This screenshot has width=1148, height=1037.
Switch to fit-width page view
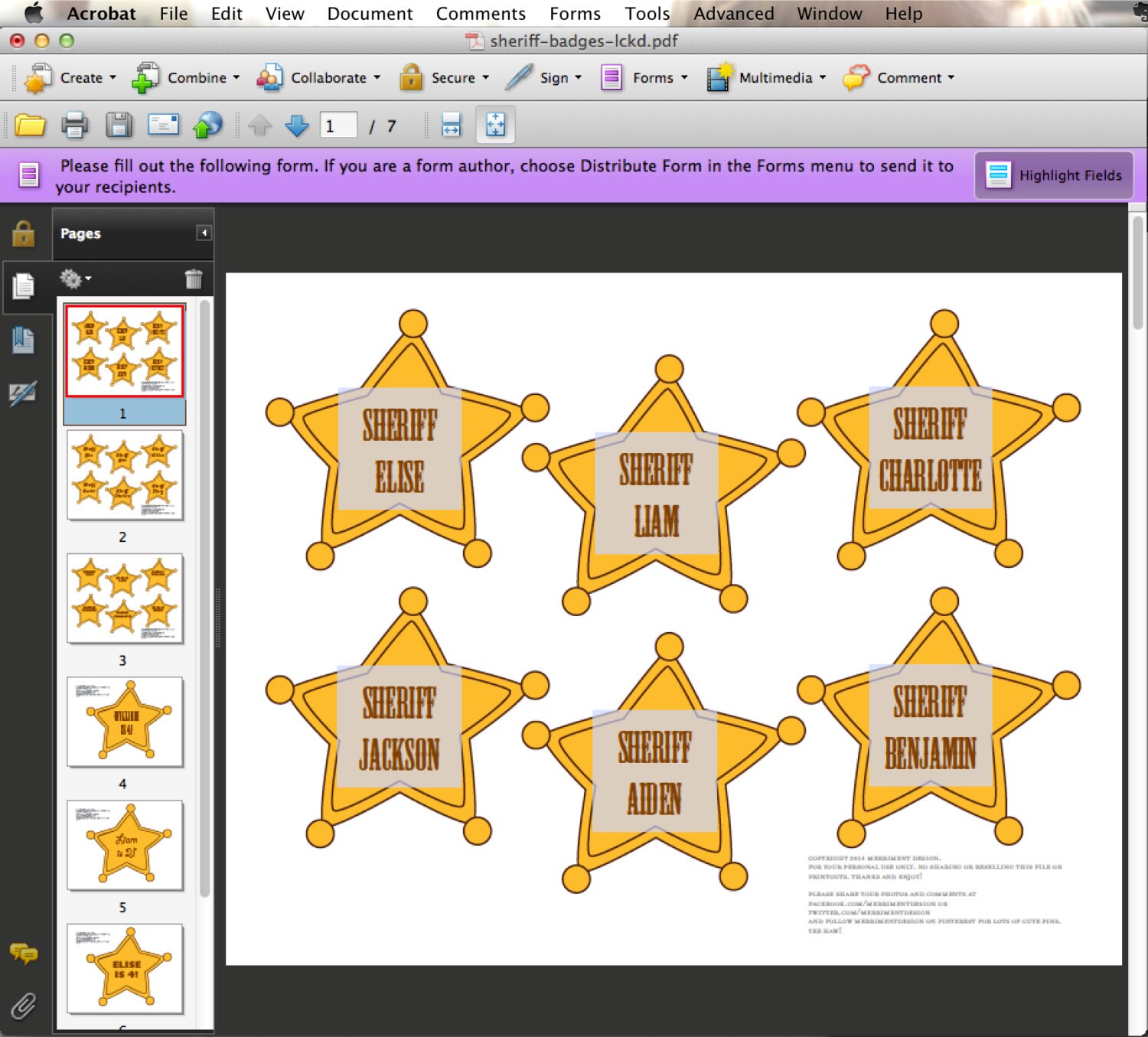pyautogui.click(x=451, y=125)
